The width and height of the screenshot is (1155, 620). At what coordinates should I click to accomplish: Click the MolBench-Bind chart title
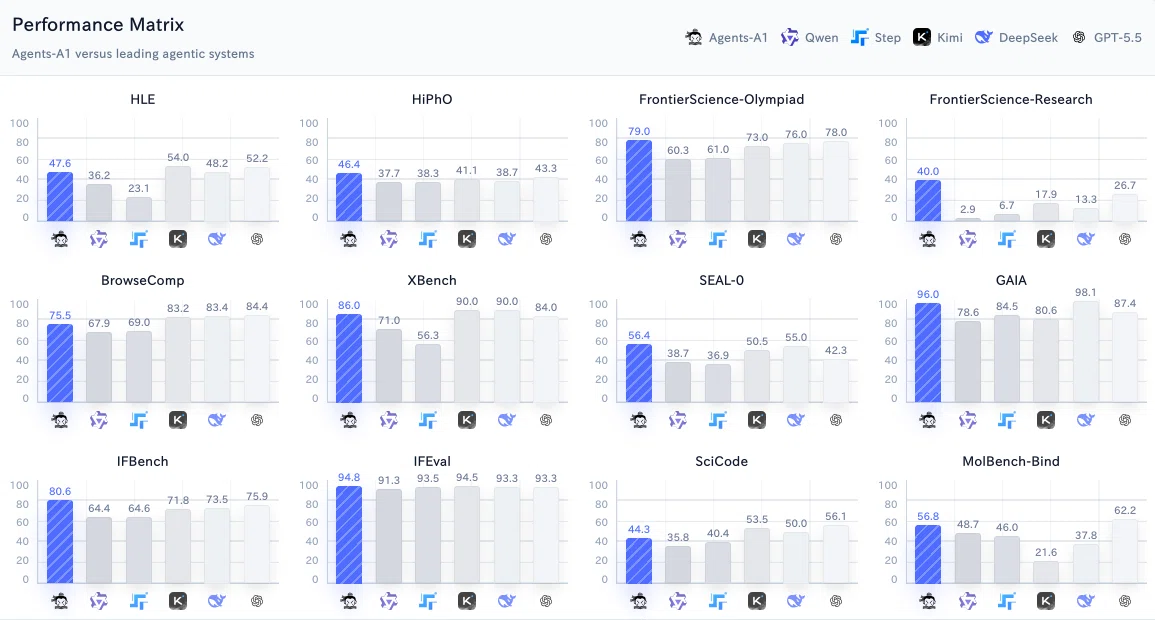[1011, 462]
